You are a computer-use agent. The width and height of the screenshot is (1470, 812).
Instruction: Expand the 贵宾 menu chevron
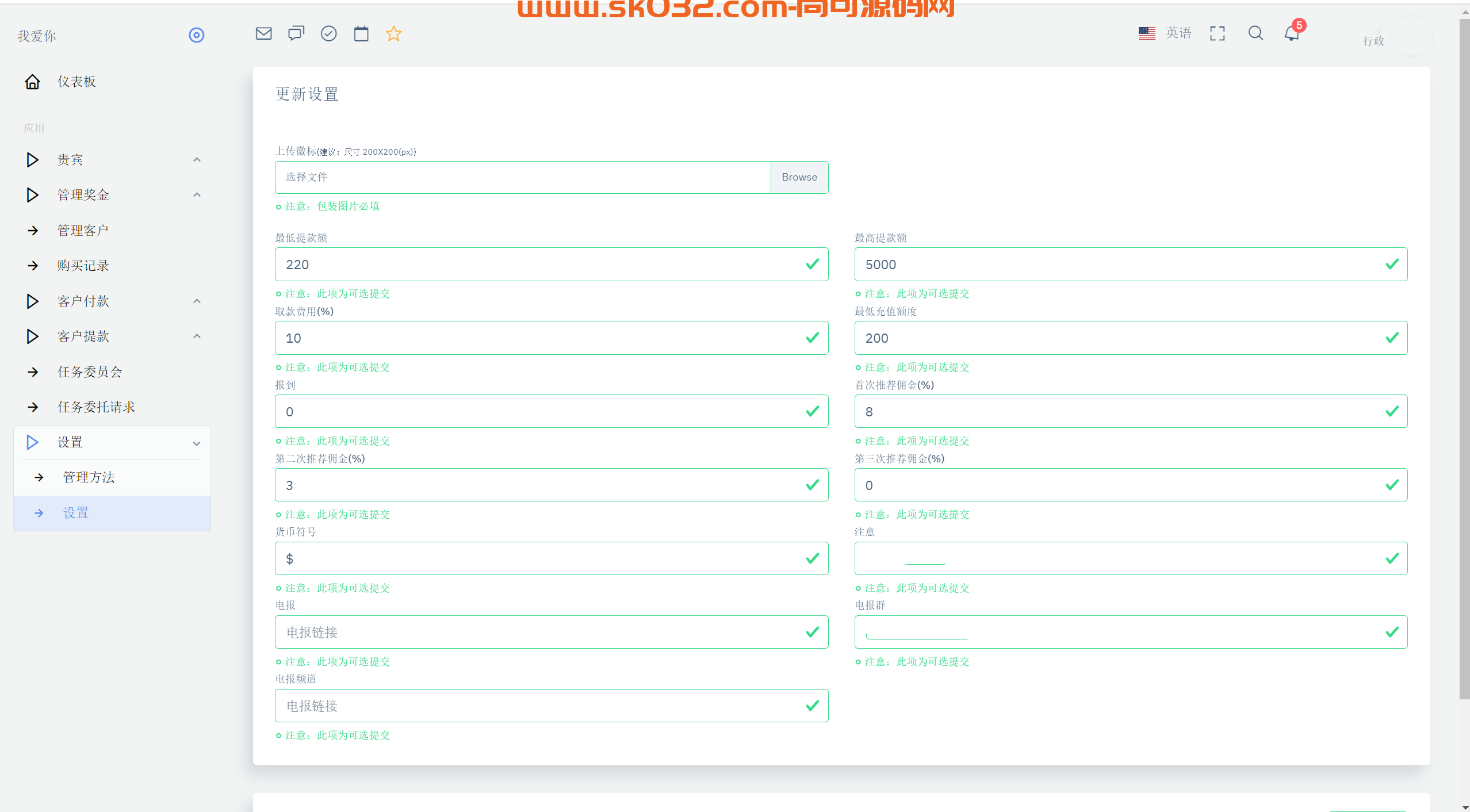(x=197, y=160)
